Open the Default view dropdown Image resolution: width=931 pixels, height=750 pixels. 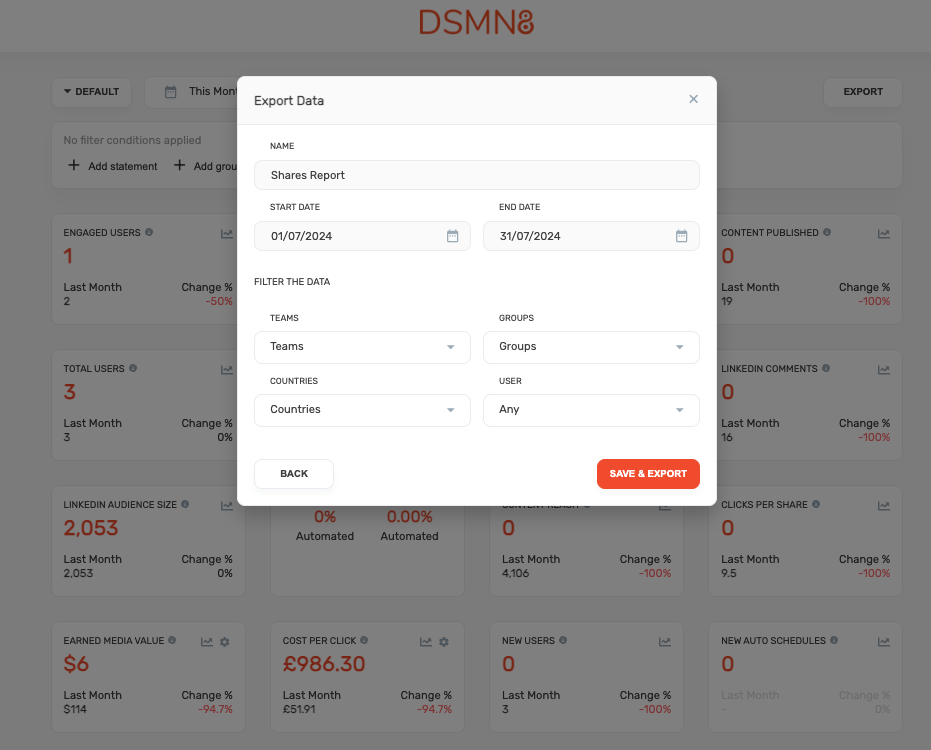pyautogui.click(x=91, y=92)
